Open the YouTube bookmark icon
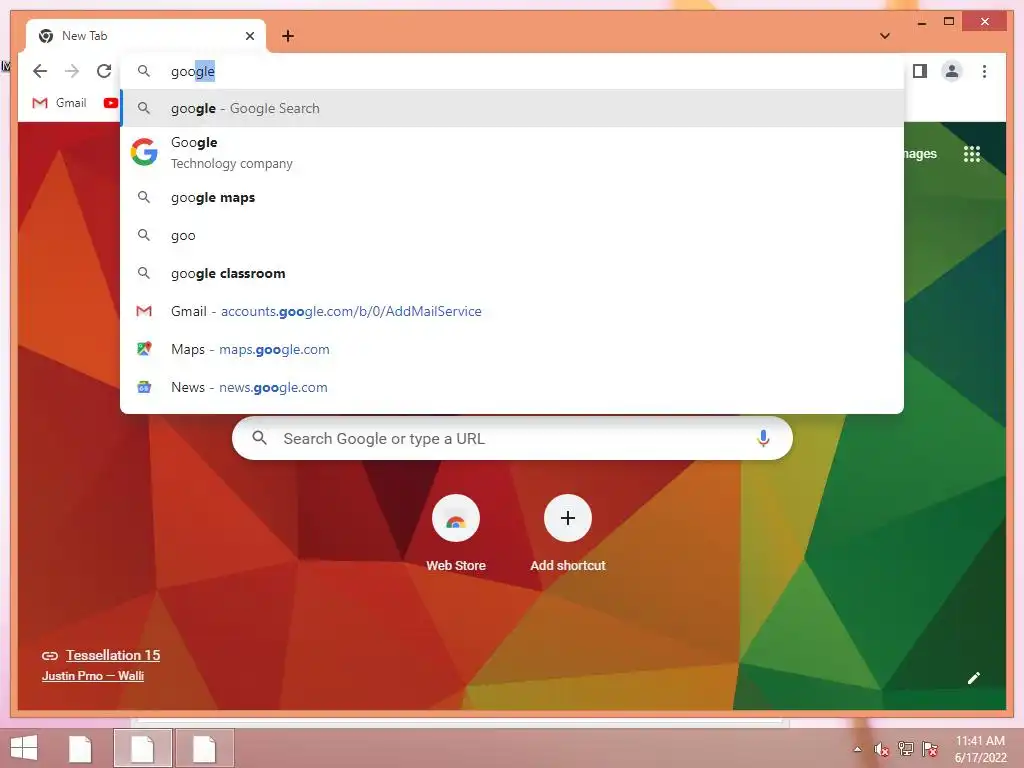Image resolution: width=1024 pixels, height=768 pixels. 110,103
